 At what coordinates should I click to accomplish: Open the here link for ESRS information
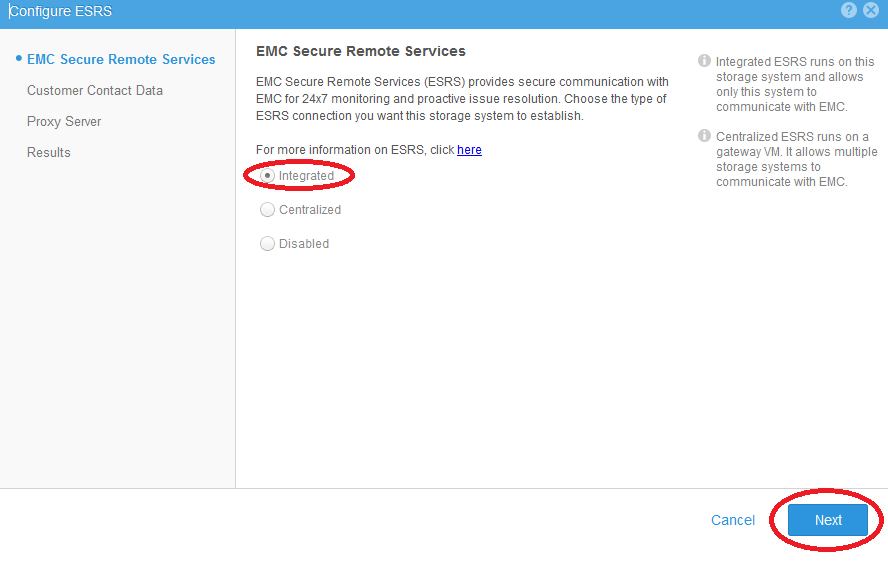click(x=469, y=150)
